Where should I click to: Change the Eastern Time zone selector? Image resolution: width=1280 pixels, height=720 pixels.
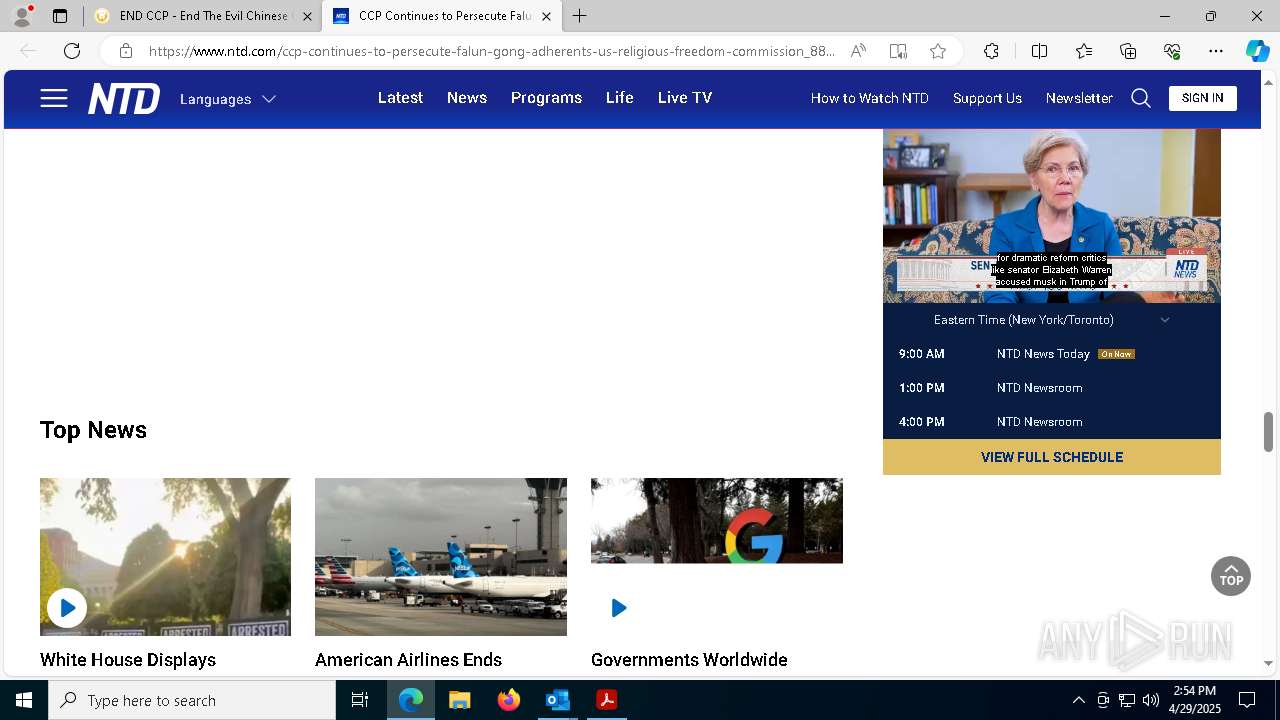[1051, 320]
